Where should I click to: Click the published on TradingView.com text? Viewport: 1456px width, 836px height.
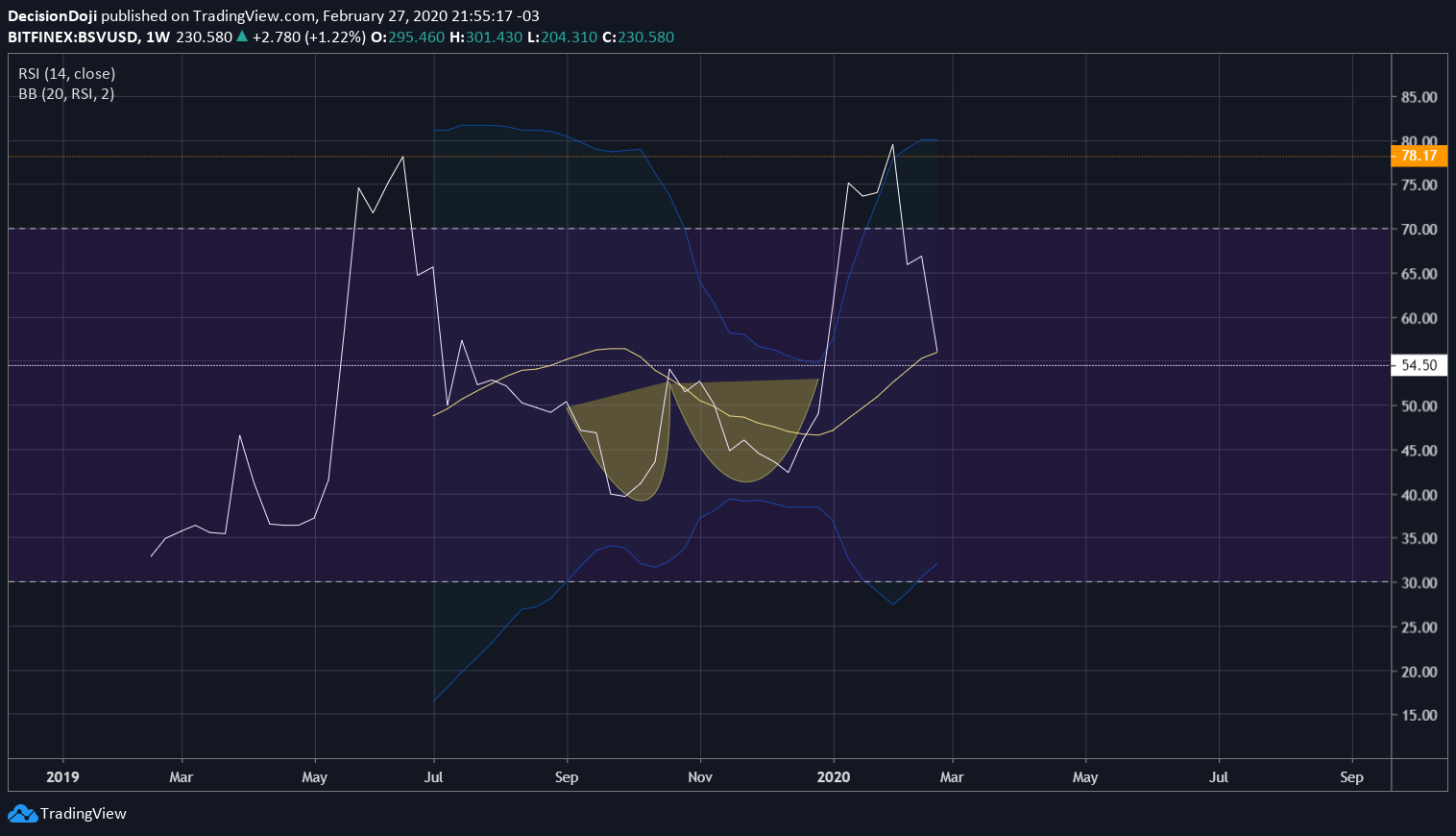[x=209, y=15]
